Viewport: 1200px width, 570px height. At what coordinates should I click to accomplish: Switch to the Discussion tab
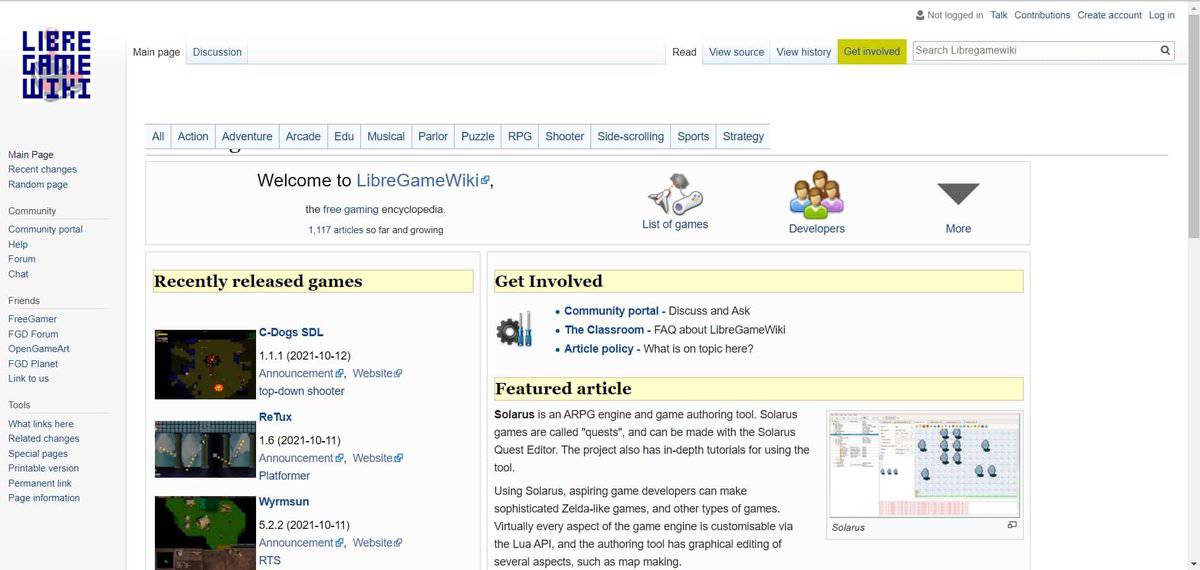(x=217, y=52)
